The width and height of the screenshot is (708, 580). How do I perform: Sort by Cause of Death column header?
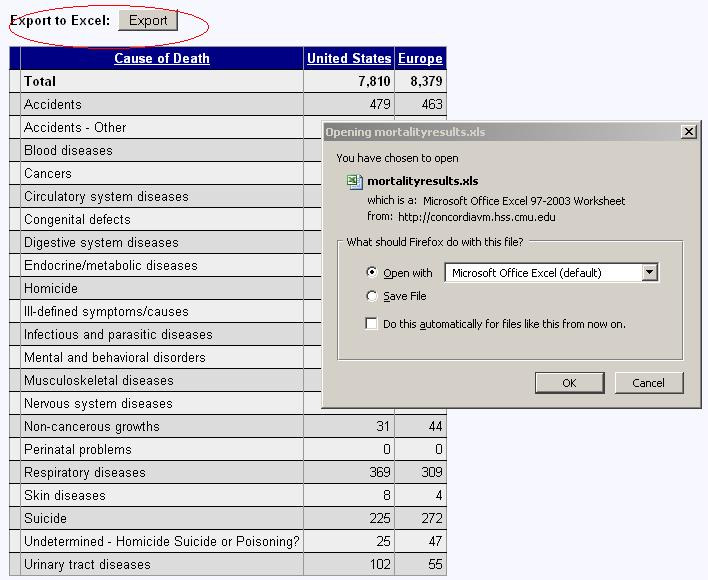[x=162, y=58]
